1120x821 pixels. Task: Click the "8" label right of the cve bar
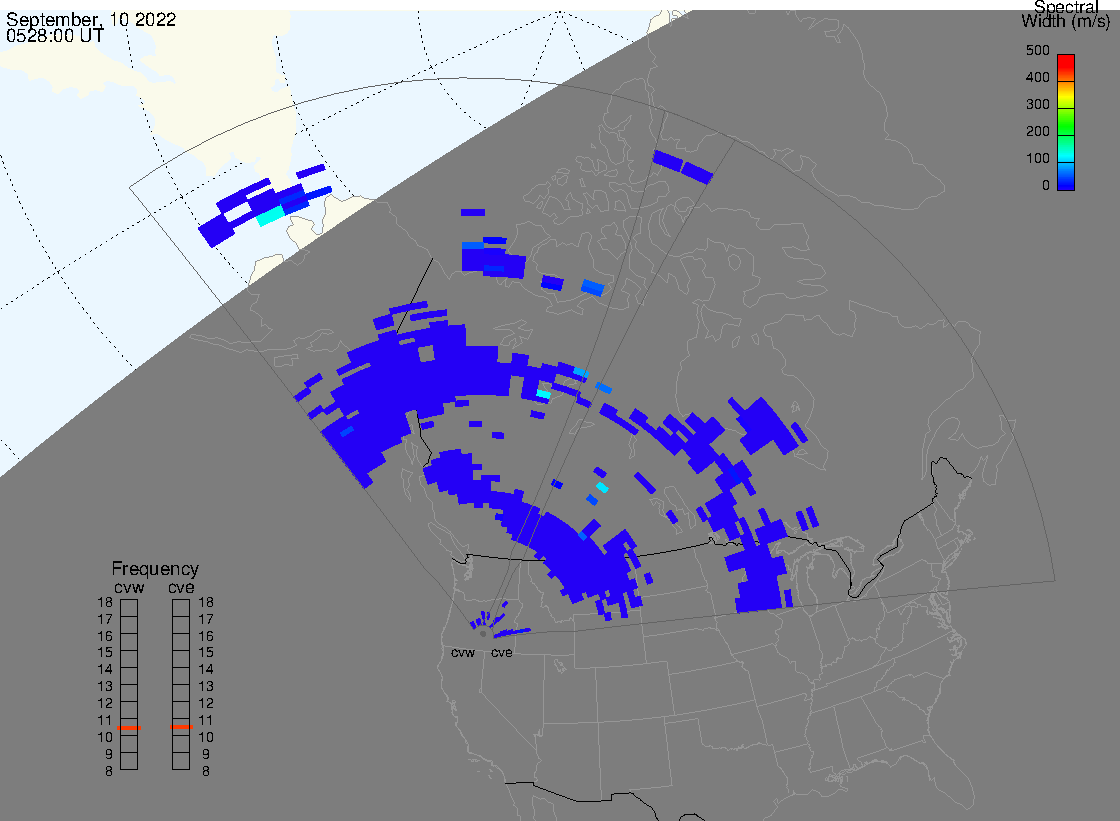click(x=206, y=771)
